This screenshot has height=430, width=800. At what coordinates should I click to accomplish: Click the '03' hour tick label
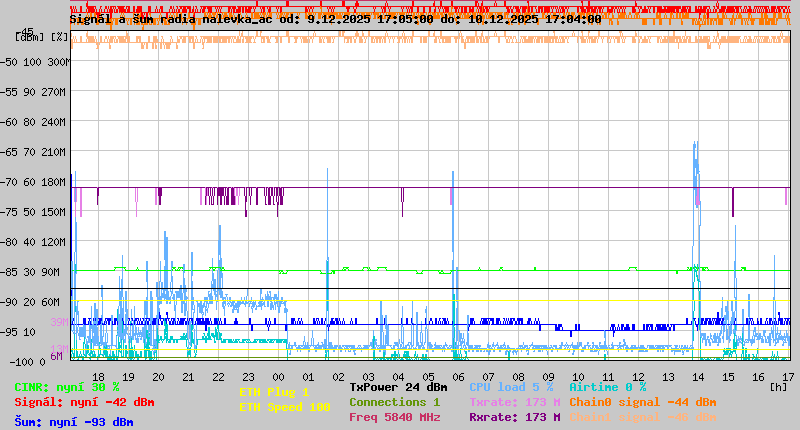(368, 377)
